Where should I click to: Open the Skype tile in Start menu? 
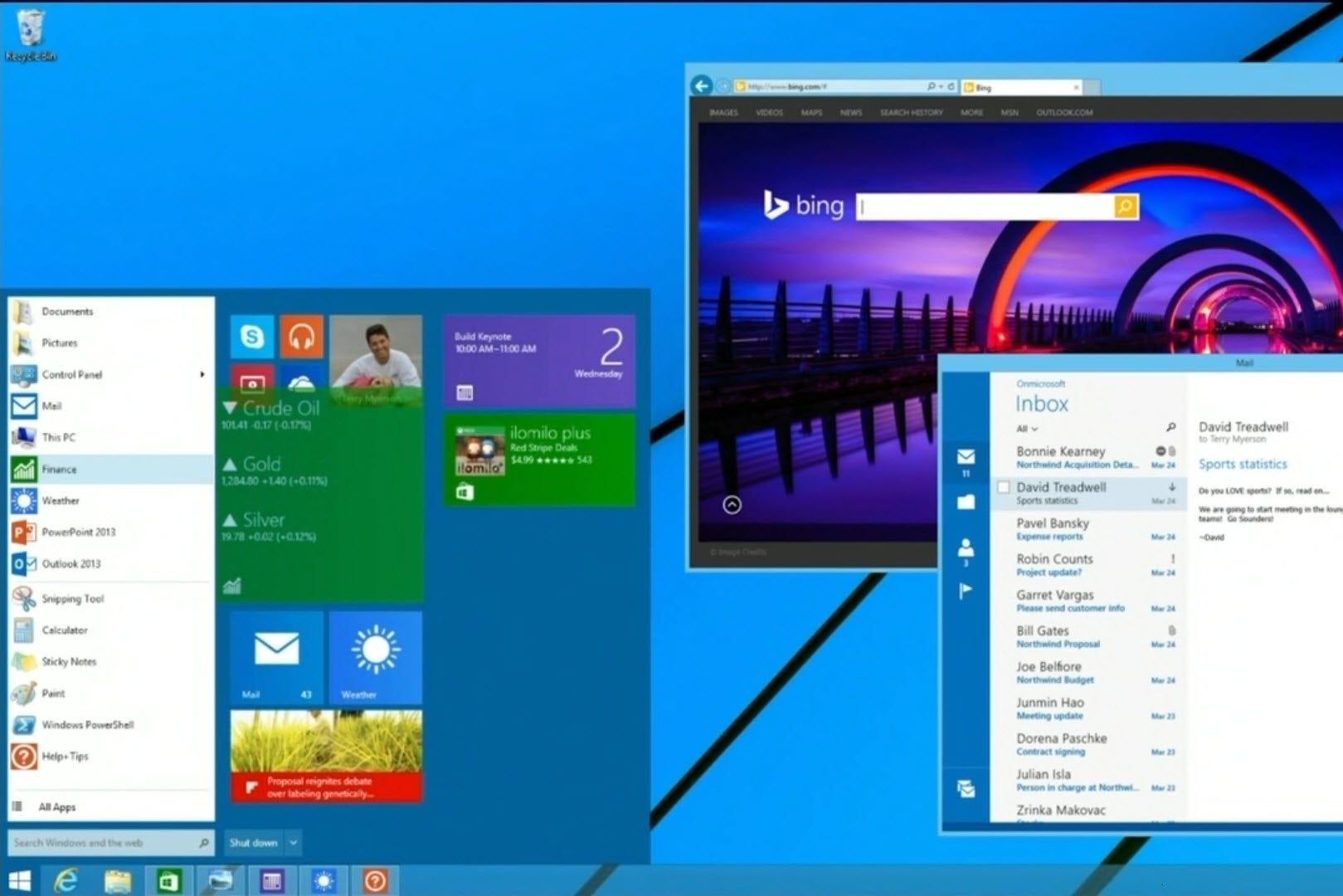(252, 336)
